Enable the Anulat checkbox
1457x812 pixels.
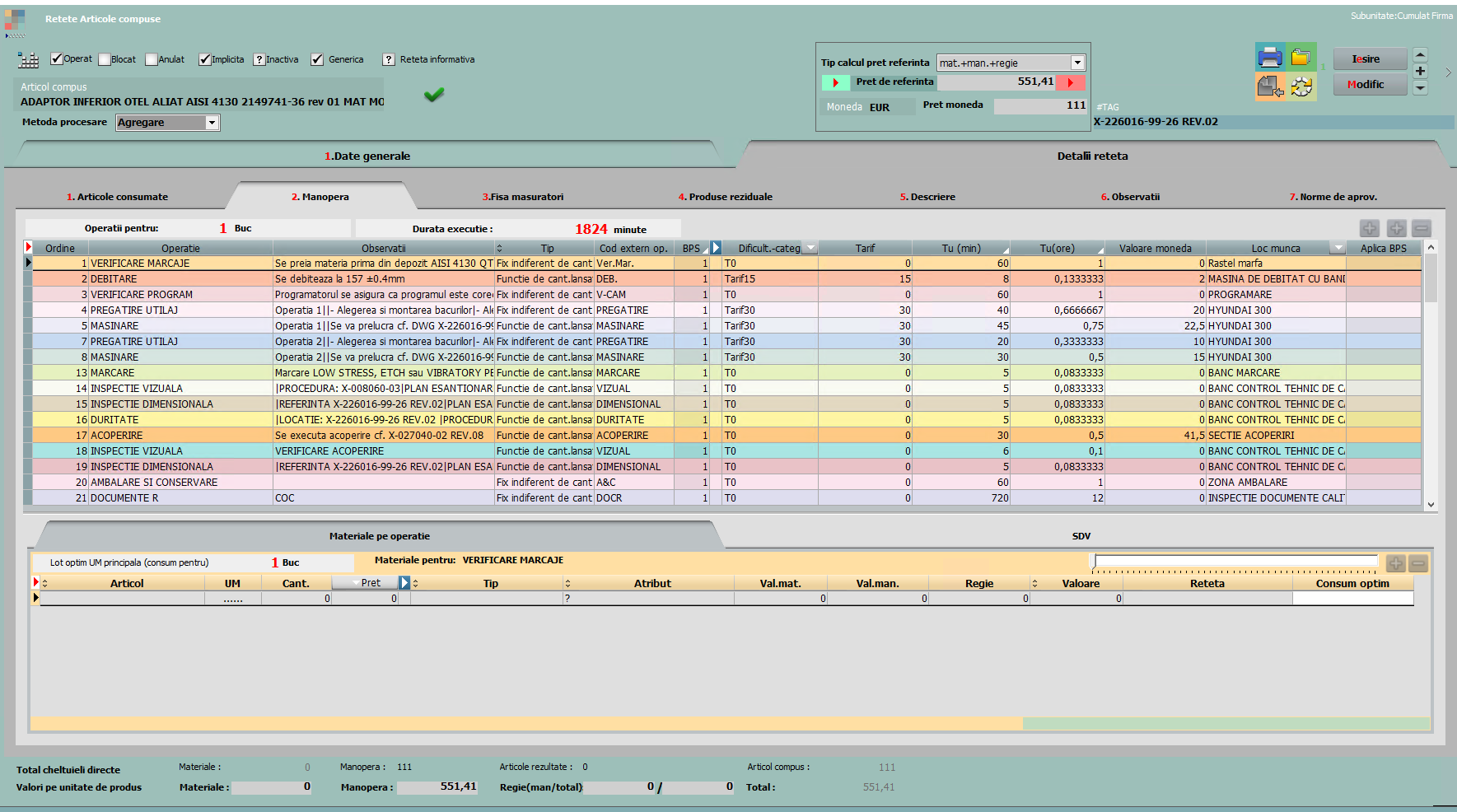[152, 59]
